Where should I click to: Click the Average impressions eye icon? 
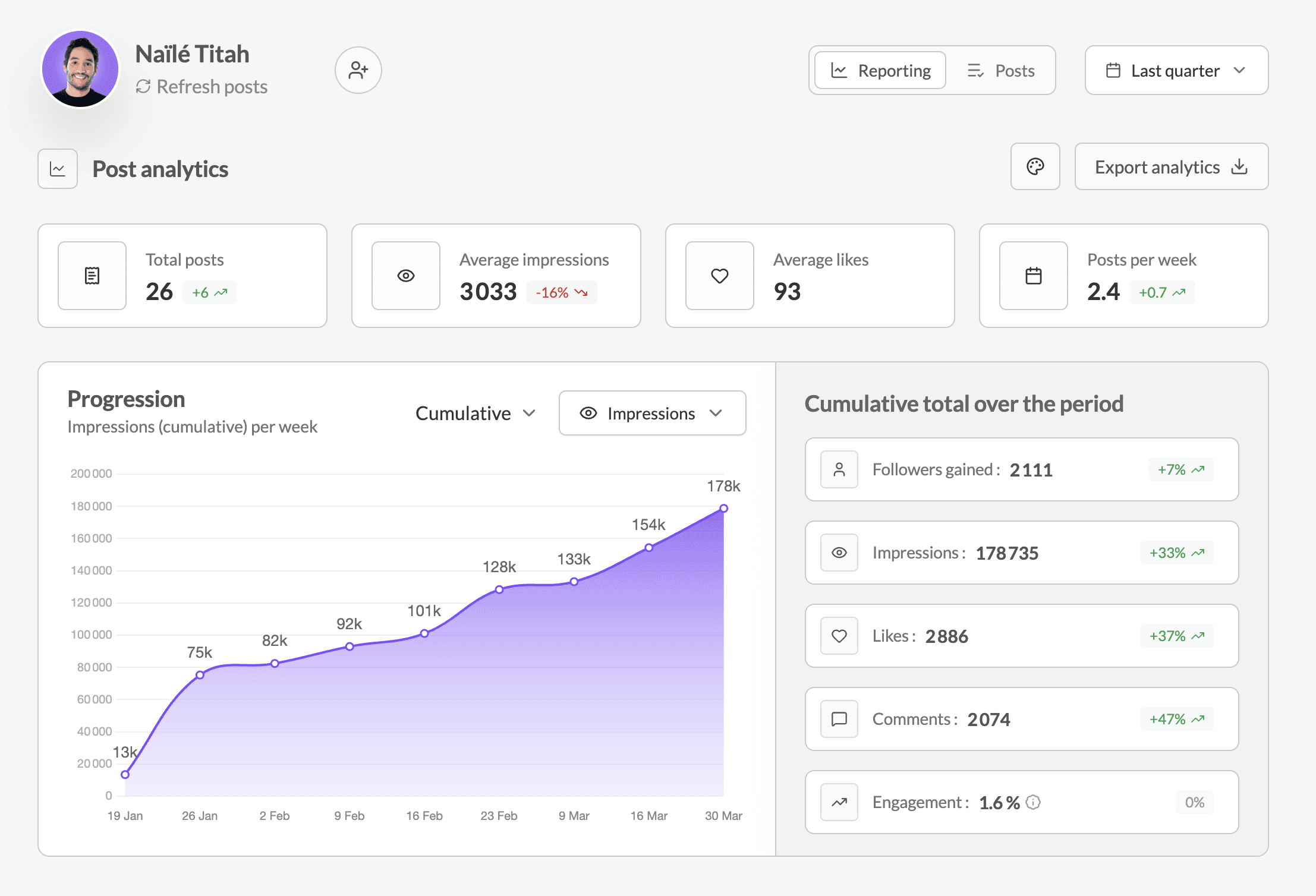click(x=406, y=276)
